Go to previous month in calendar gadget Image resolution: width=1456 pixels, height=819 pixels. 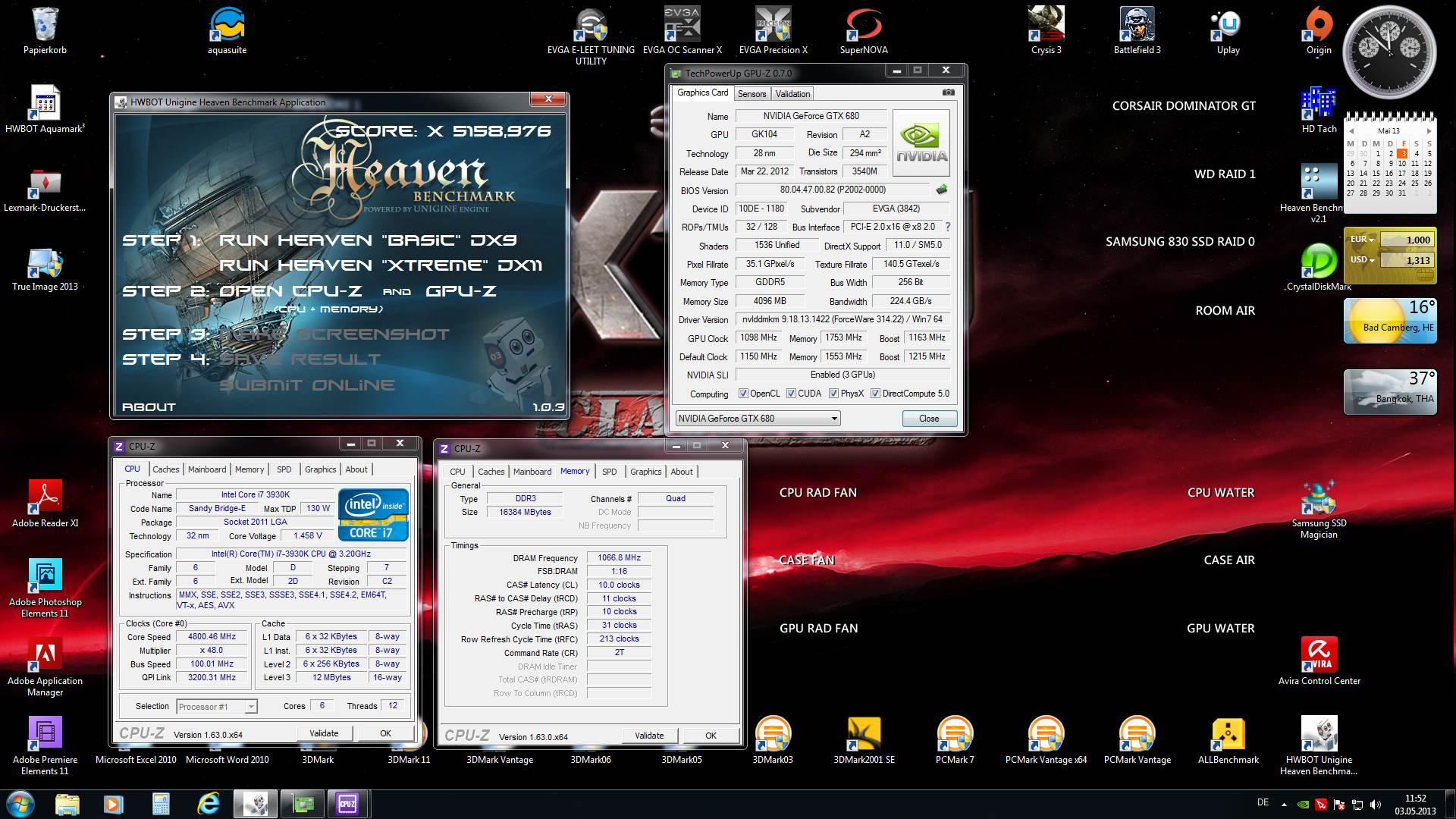coord(1351,131)
